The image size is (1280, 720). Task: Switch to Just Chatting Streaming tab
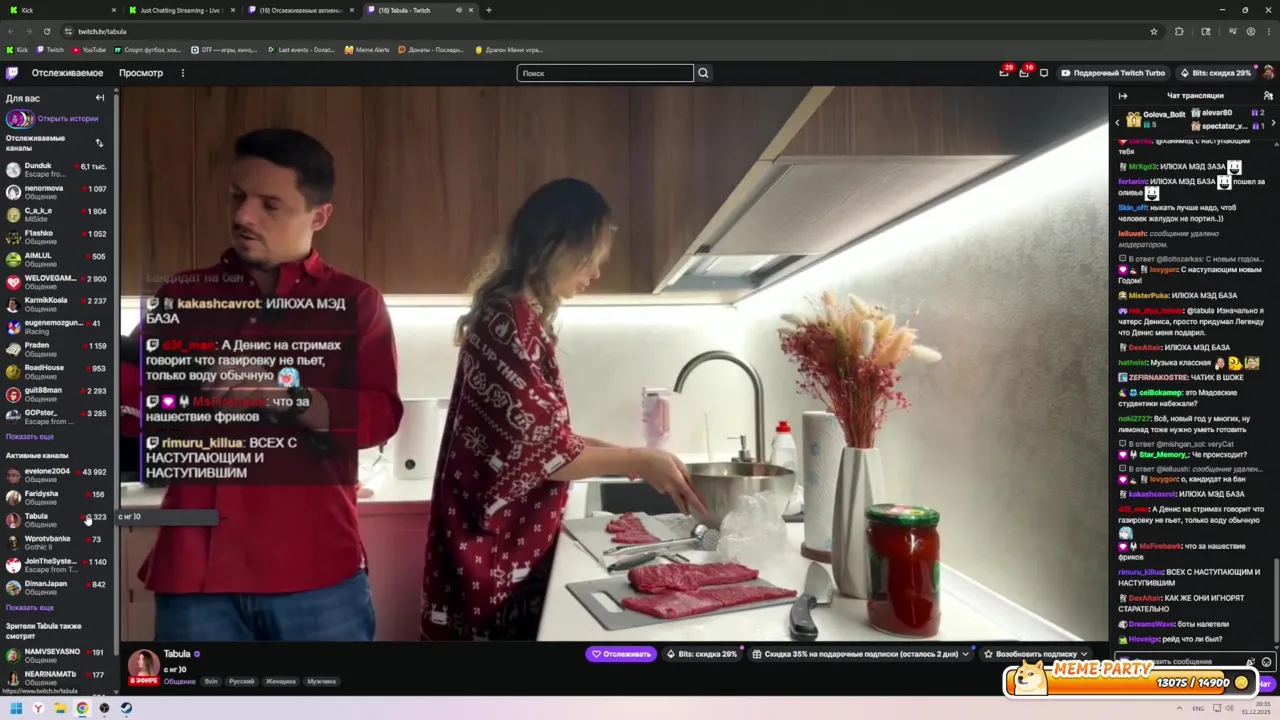(180, 10)
